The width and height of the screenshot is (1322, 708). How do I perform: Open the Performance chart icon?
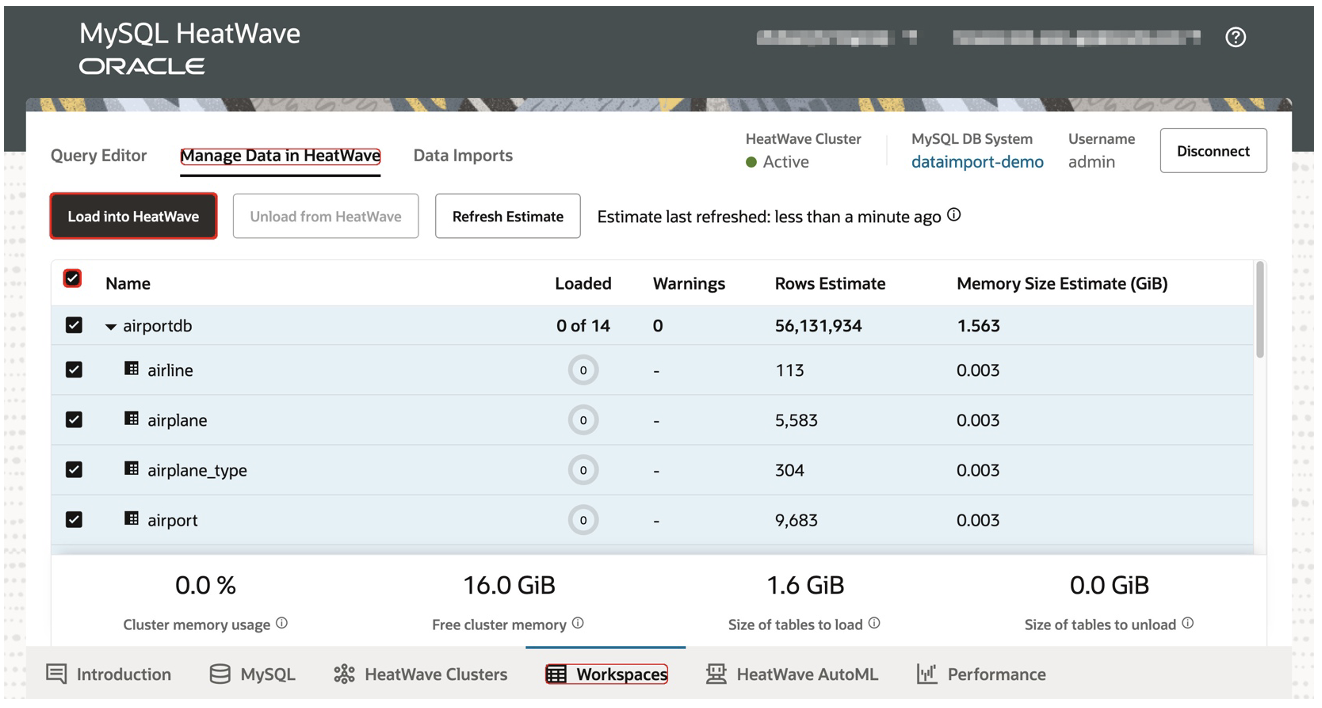(927, 674)
